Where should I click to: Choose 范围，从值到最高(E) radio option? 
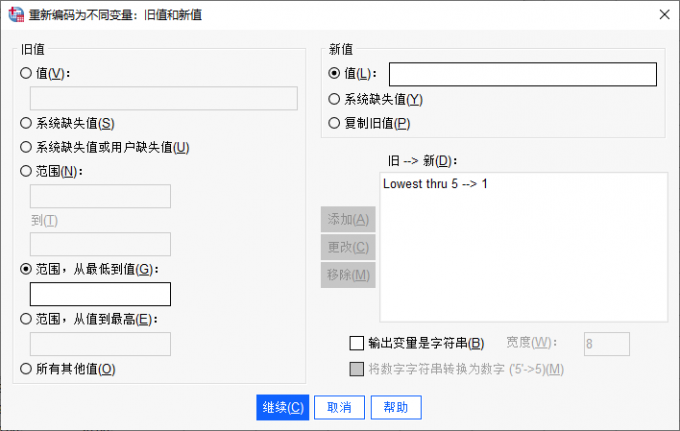[x=26, y=319]
